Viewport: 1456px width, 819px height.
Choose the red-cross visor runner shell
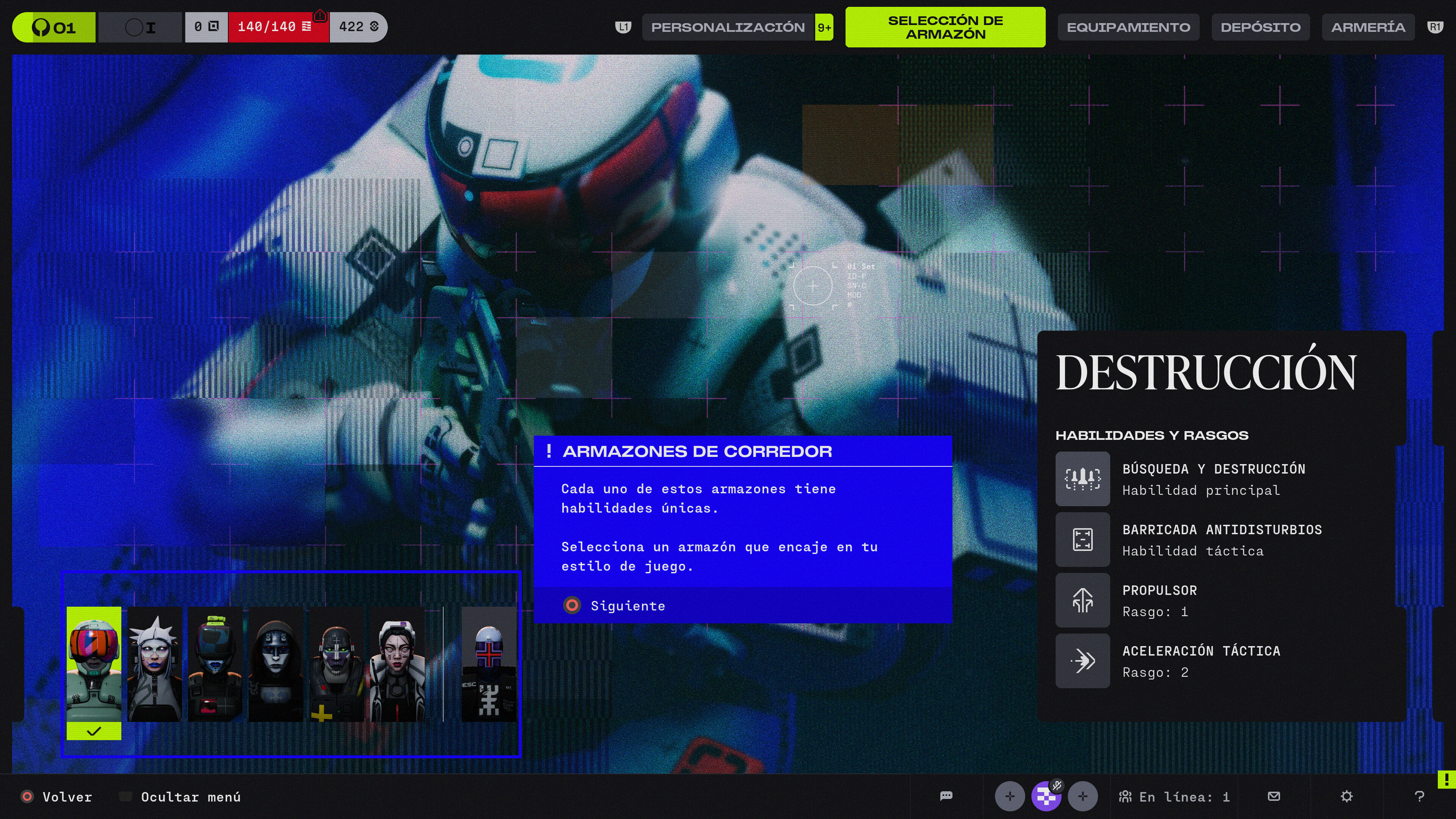488,664
